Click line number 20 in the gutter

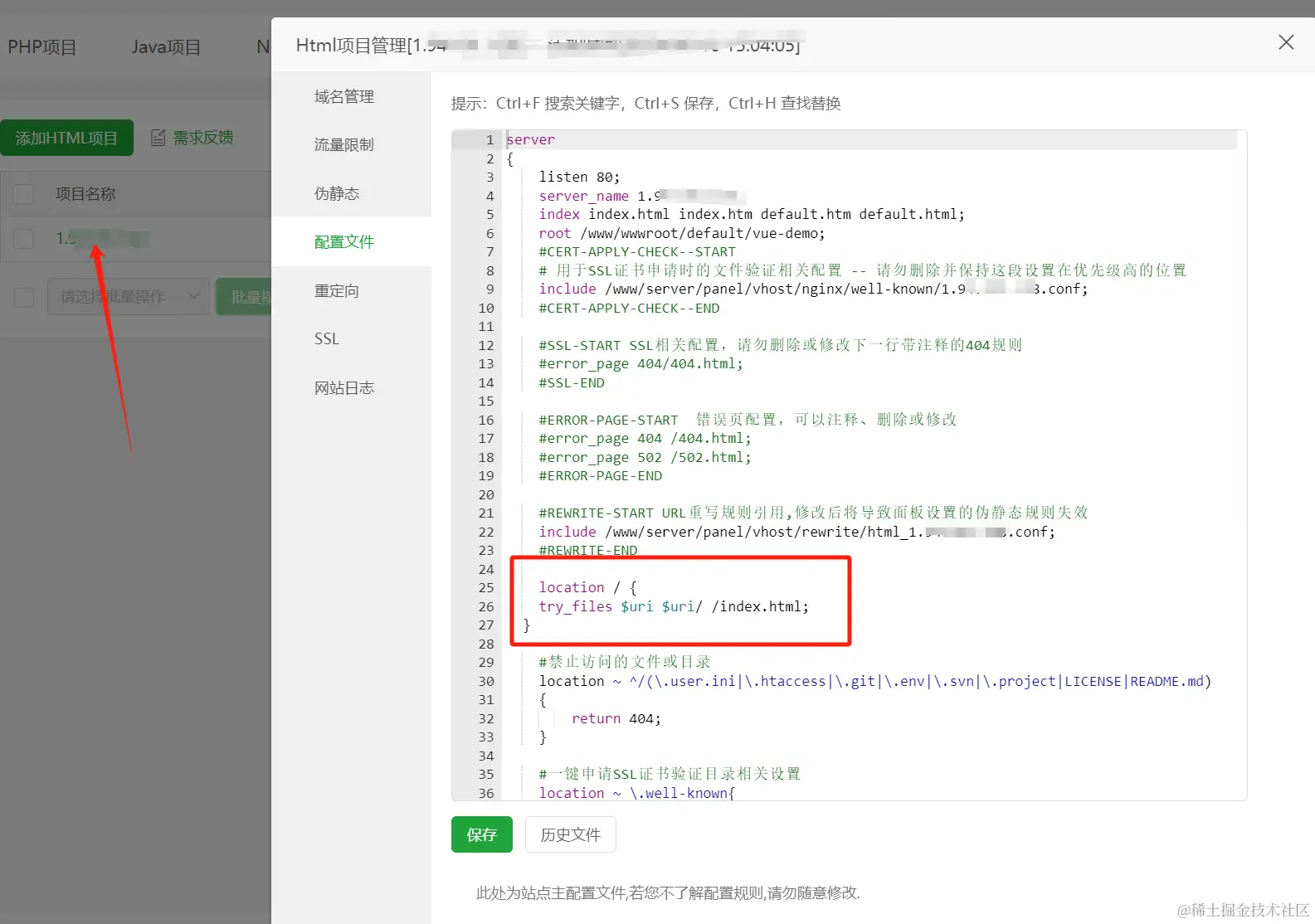[x=486, y=494]
